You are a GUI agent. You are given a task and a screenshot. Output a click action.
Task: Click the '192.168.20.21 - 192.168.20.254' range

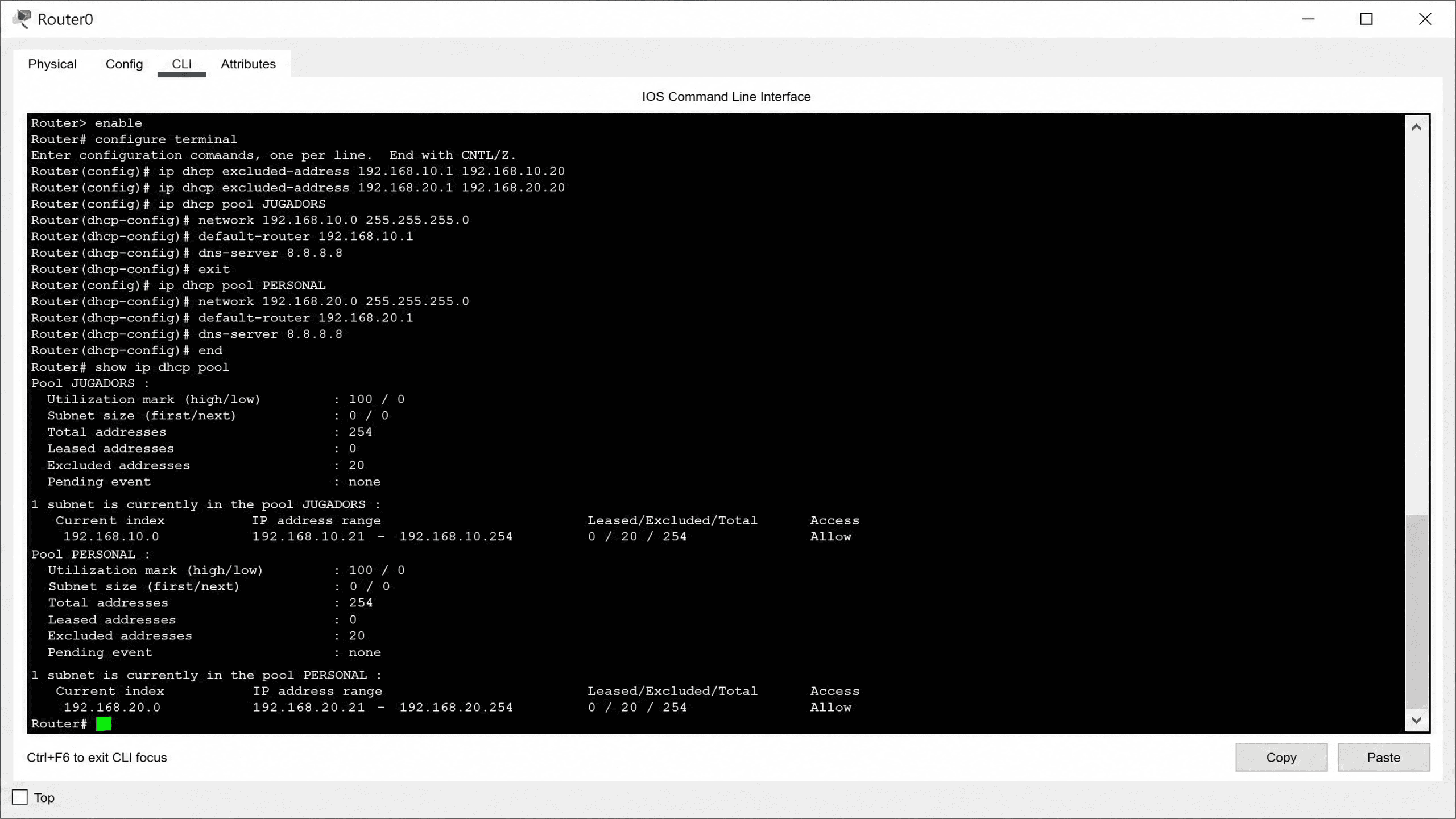383,707
